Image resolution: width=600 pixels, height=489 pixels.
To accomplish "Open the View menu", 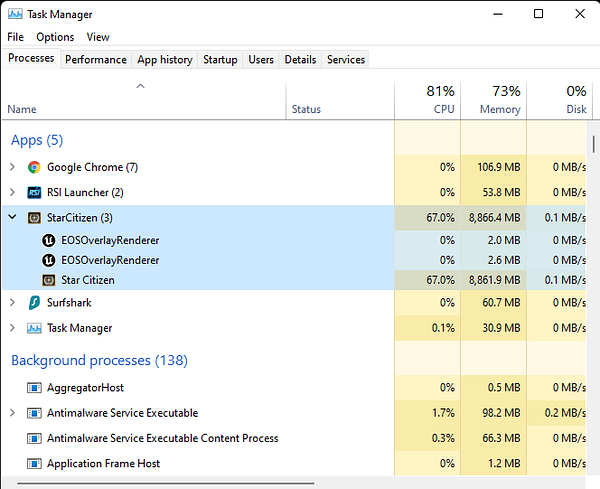I will 98,37.
